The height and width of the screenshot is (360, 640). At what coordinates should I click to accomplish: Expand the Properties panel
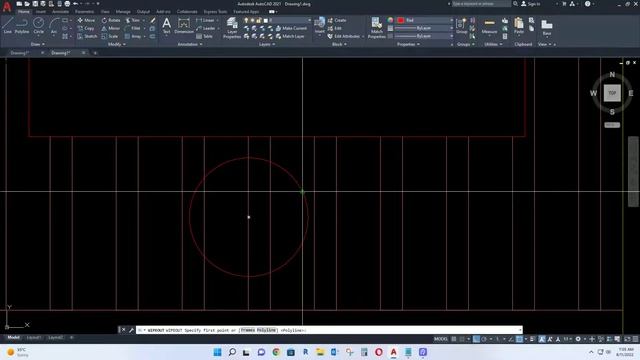click(408, 44)
